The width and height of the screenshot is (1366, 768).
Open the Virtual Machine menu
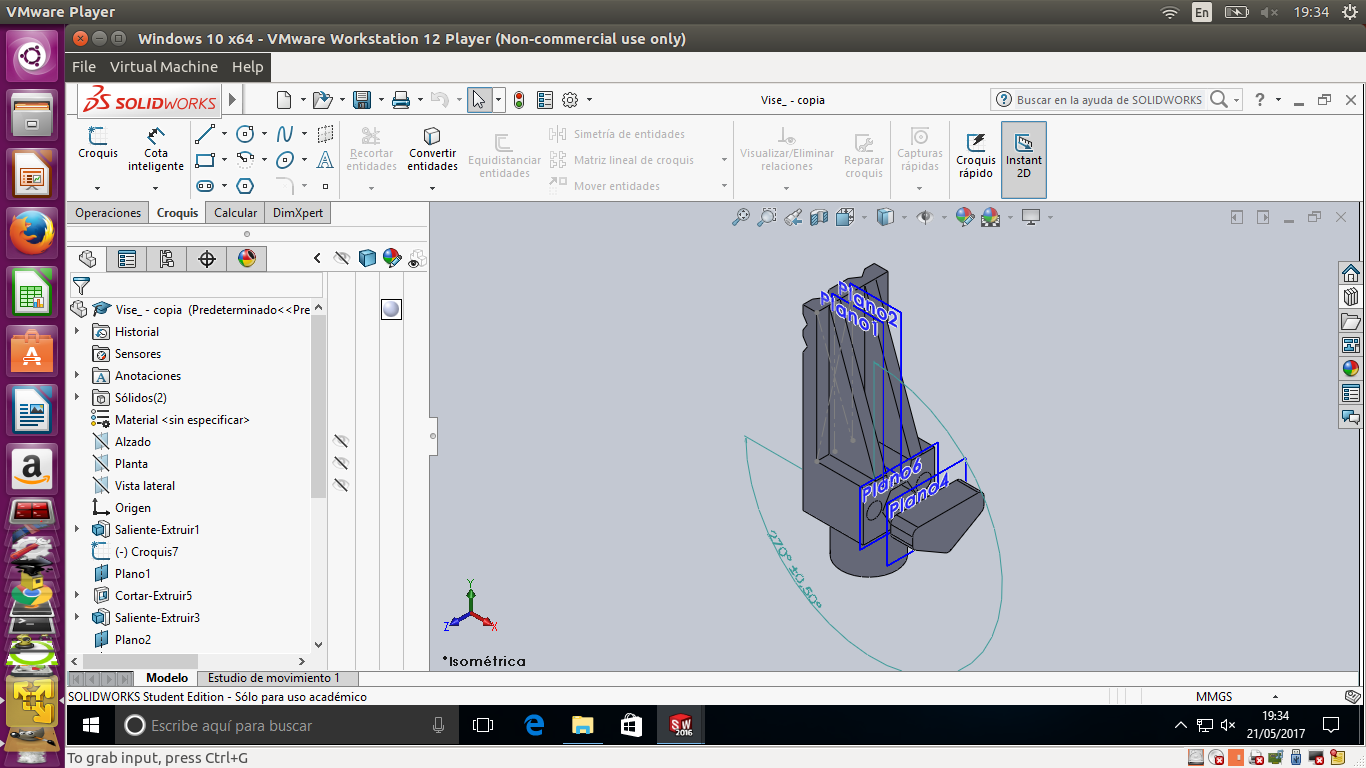coord(163,67)
